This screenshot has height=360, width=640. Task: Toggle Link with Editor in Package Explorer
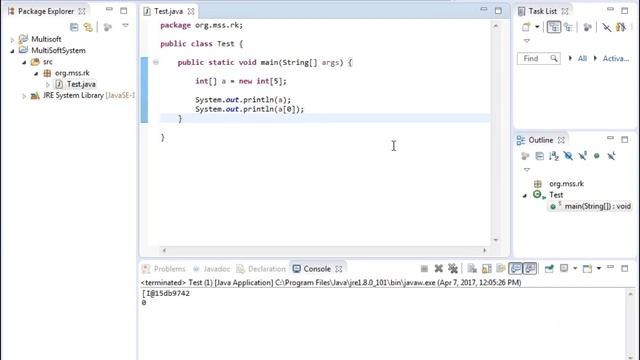[88, 27]
